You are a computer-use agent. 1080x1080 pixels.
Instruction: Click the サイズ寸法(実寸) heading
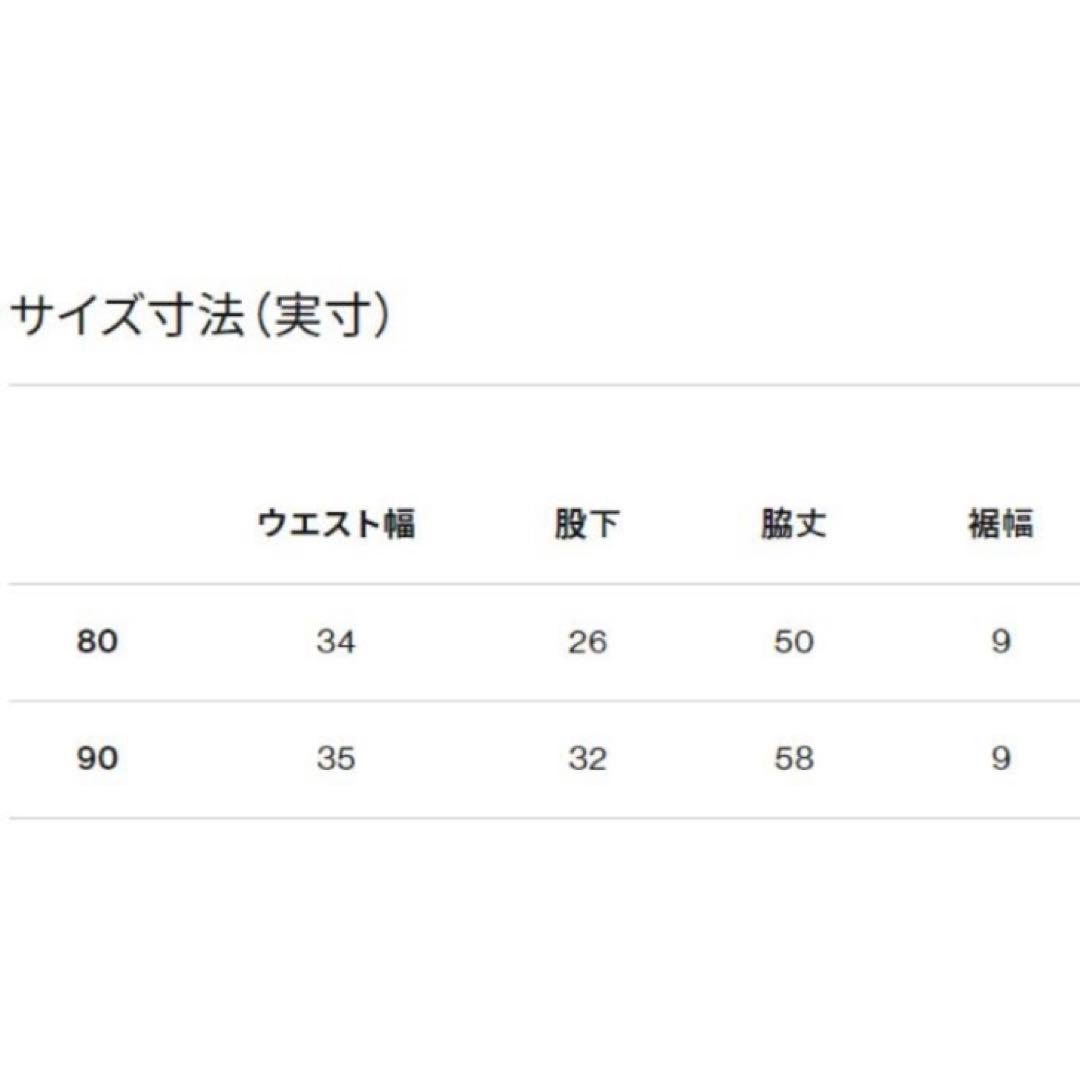pos(200,315)
